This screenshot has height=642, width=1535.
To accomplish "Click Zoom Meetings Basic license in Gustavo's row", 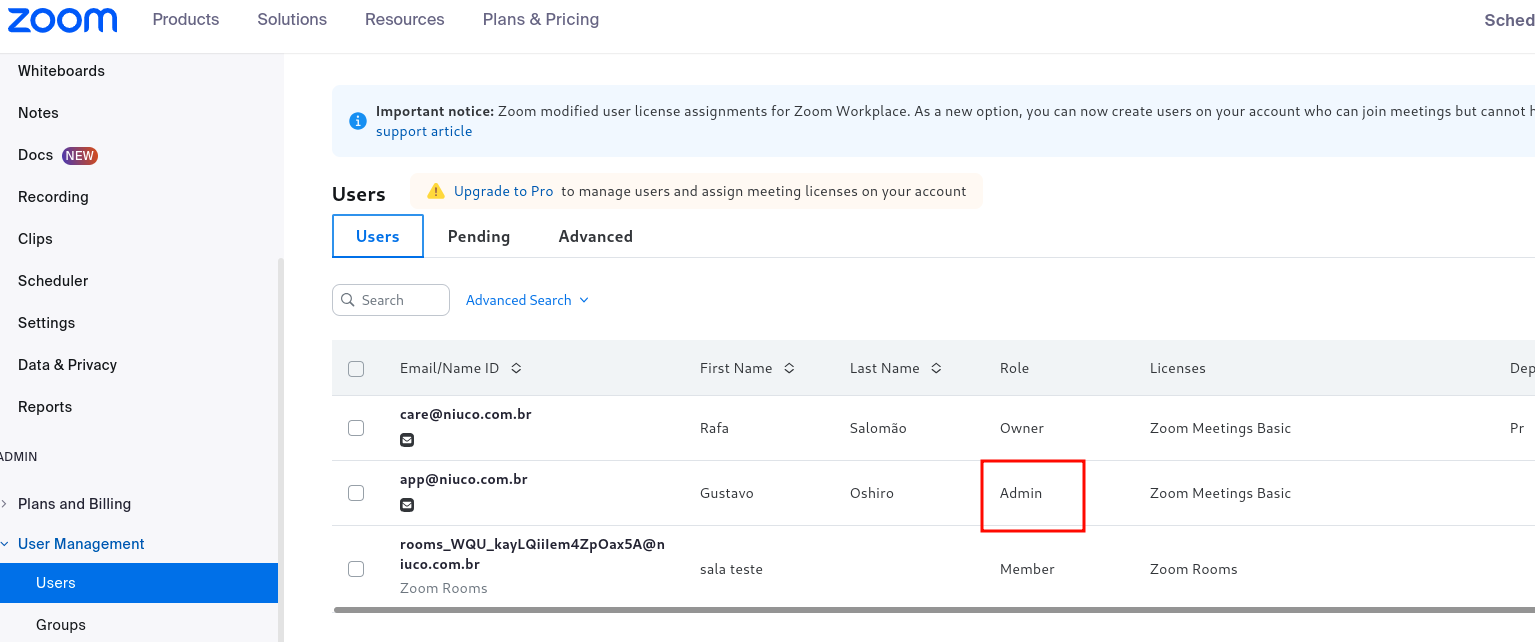I will [1220, 493].
